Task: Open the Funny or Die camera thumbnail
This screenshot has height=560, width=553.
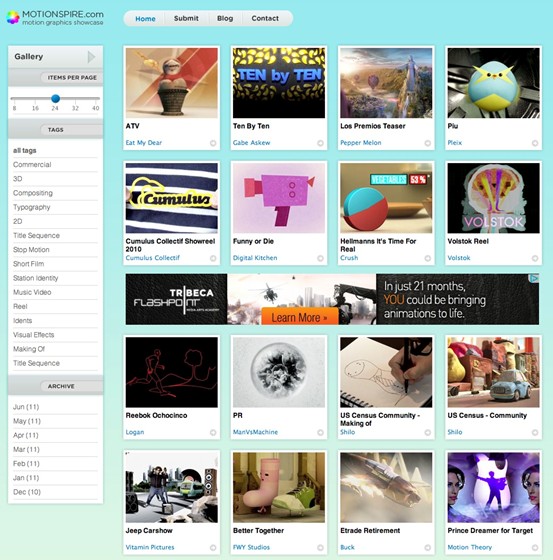Action: (279, 198)
